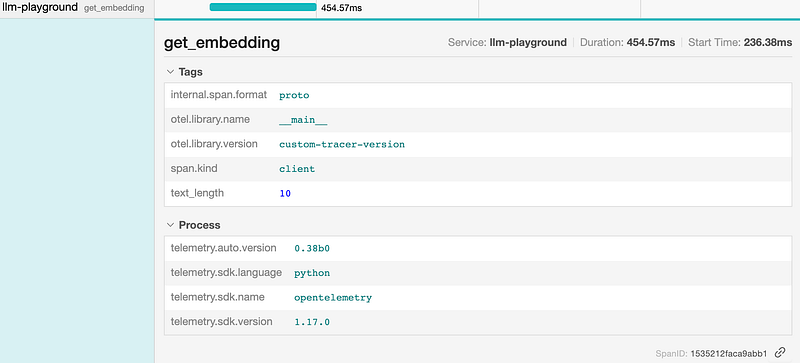Click the telemetry.auto.version key
Viewport: 800px width, 363px height.
tap(223, 248)
